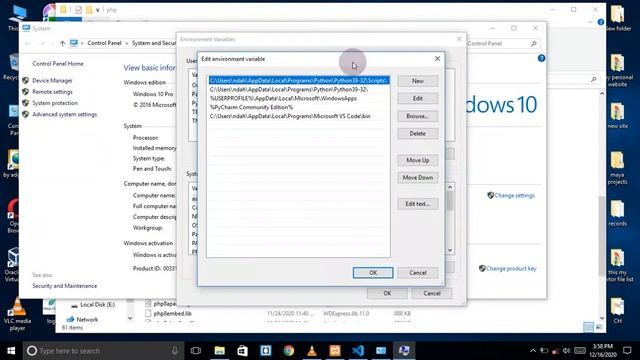Viewport: 640px width, 360px height.
Task: Click the Edit button
Action: point(418,98)
